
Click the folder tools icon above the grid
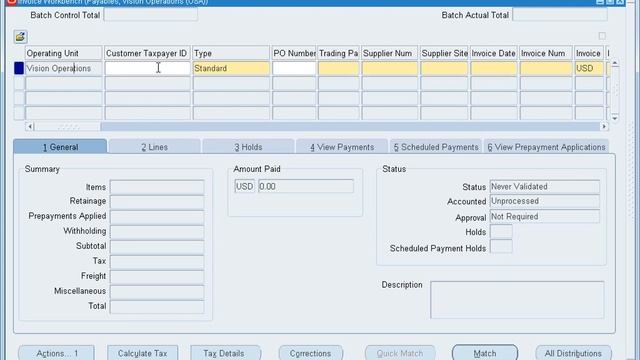tap(20, 37)
